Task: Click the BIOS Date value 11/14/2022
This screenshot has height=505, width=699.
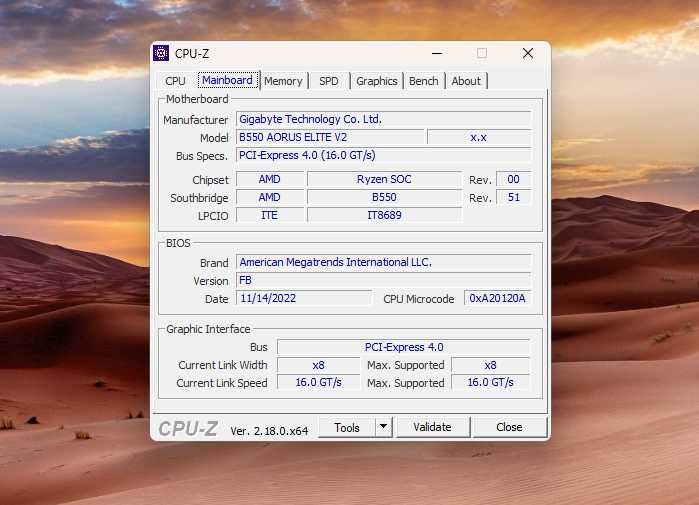Action: pyautogui.click(x=304, y=298)
